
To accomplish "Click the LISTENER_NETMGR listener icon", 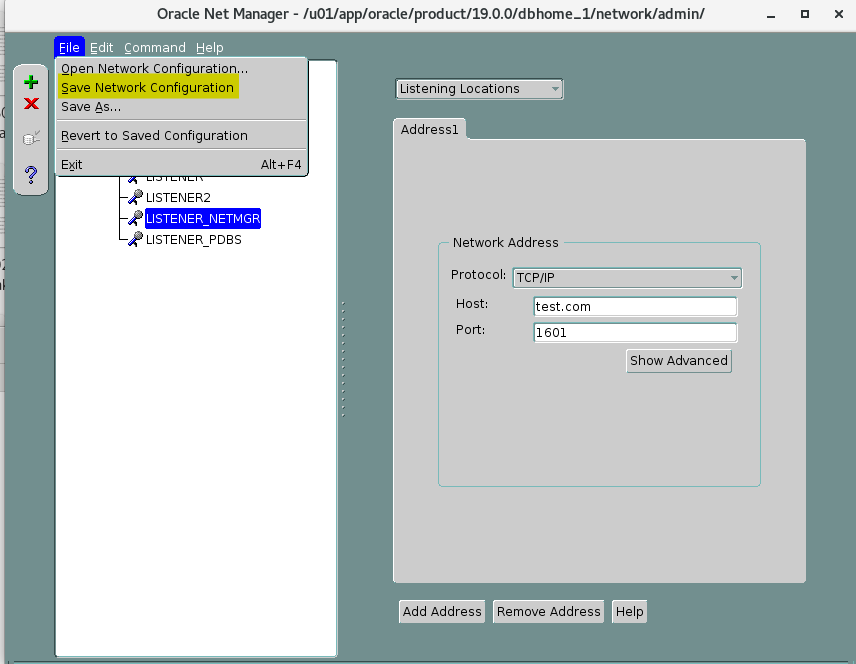I will tap(135, 218).
